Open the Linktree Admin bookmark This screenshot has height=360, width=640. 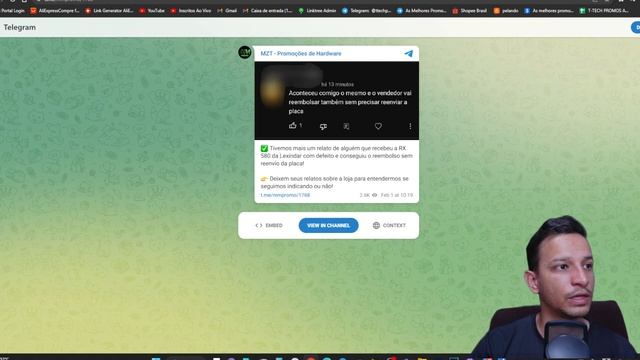tap(317, 11)
